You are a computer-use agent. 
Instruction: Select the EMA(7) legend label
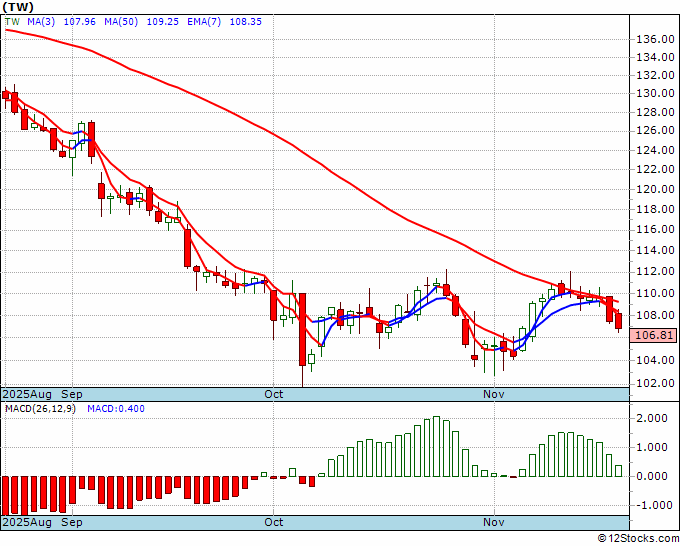click(204, 22)
